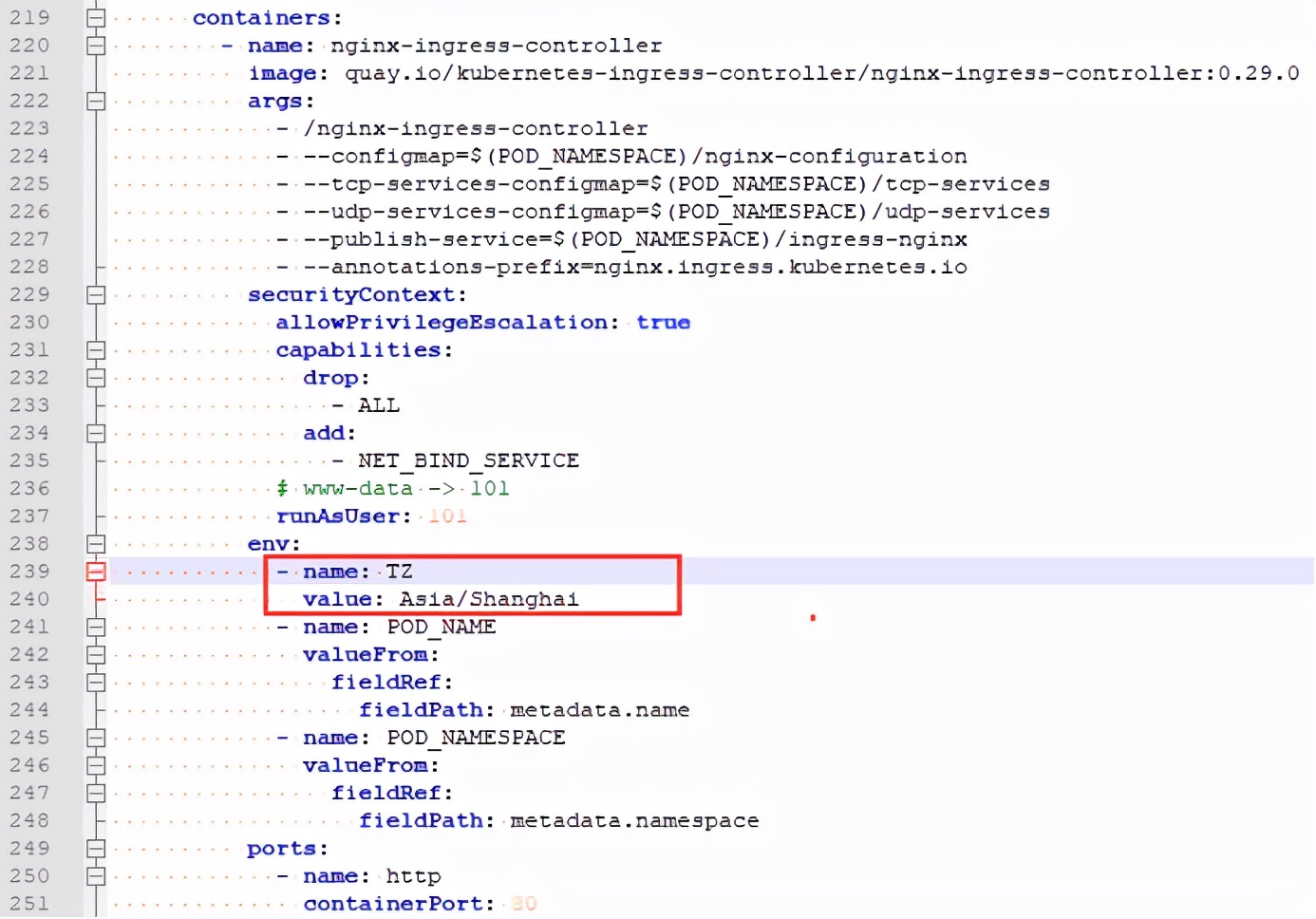Viewport: 1316px width, 919px height.
Task: Click line number 230 in the margin
Action: click(x=29, y=322)
